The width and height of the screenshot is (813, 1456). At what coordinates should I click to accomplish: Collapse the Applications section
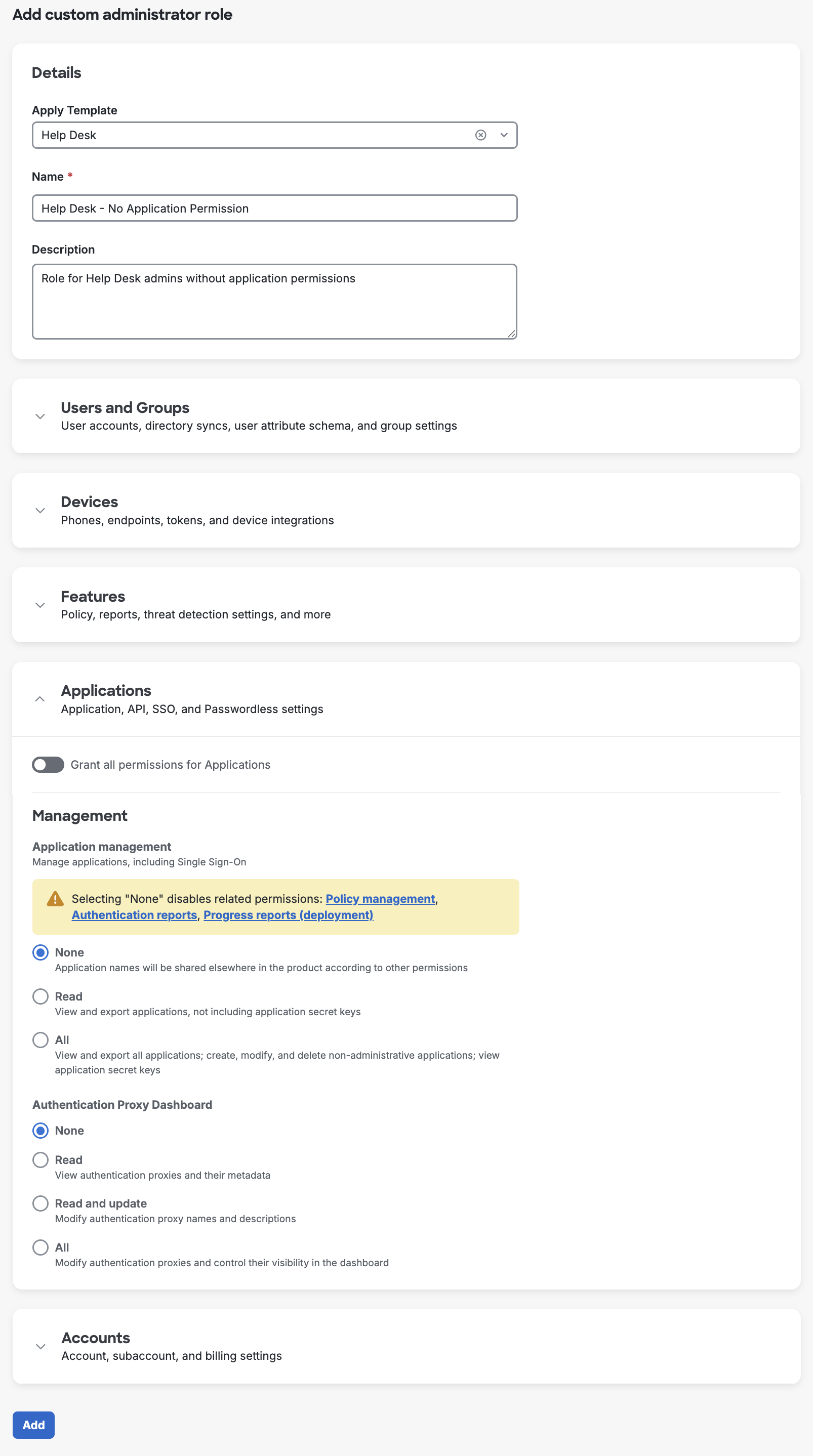pyautogui.click(x=40, y=699)
